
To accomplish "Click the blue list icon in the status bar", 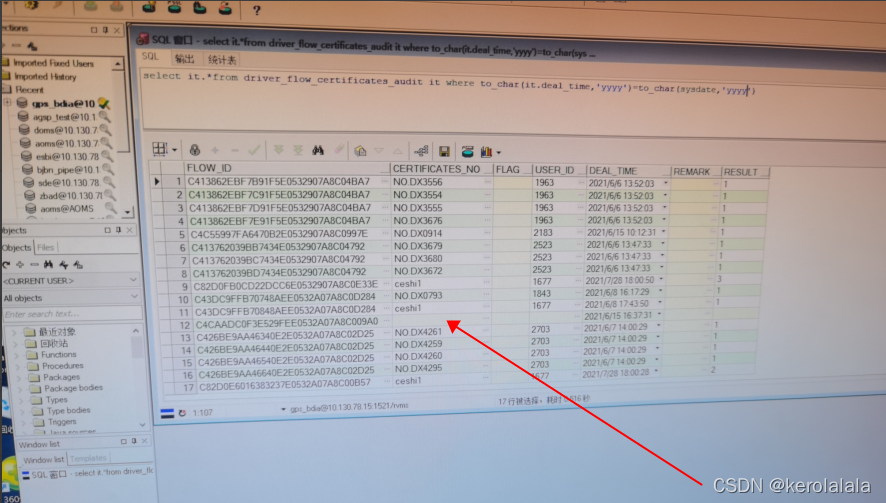I will point(167,413).
